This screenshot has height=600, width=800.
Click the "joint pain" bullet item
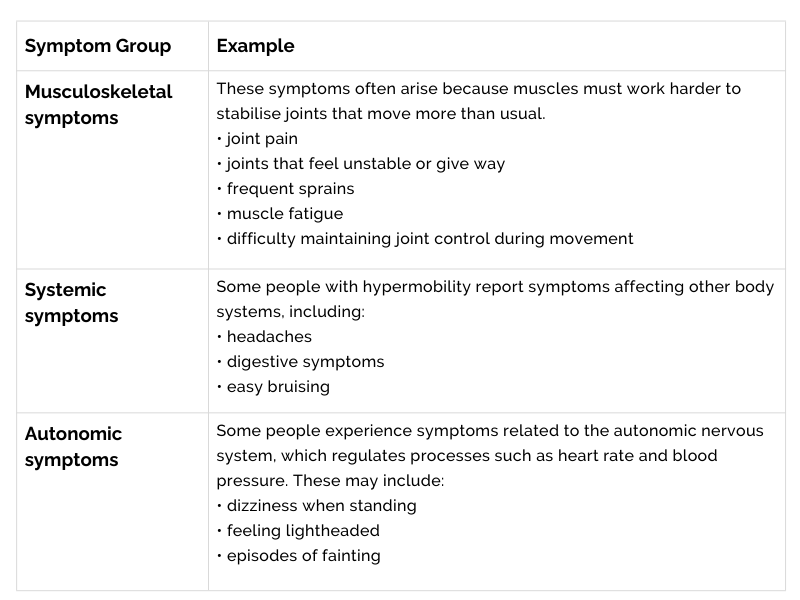[261, 139]
